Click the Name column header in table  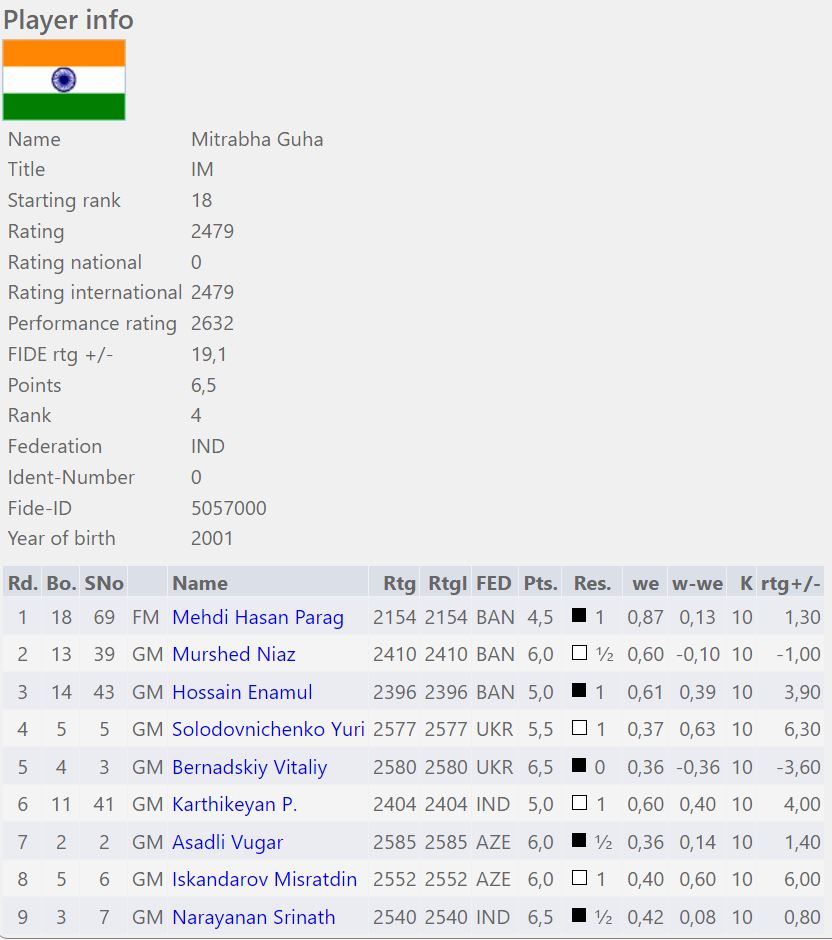(200, 583)
